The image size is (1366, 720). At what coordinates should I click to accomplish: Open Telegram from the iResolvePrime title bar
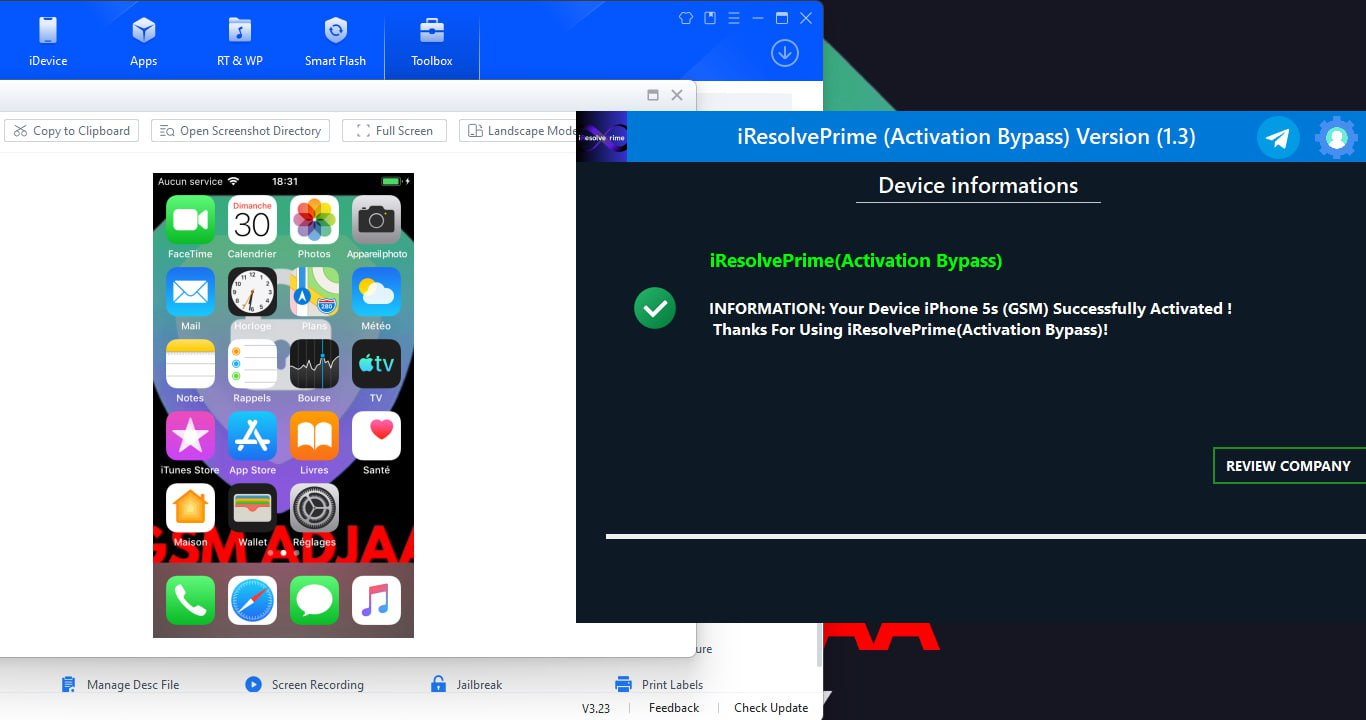coord(1280,136)
